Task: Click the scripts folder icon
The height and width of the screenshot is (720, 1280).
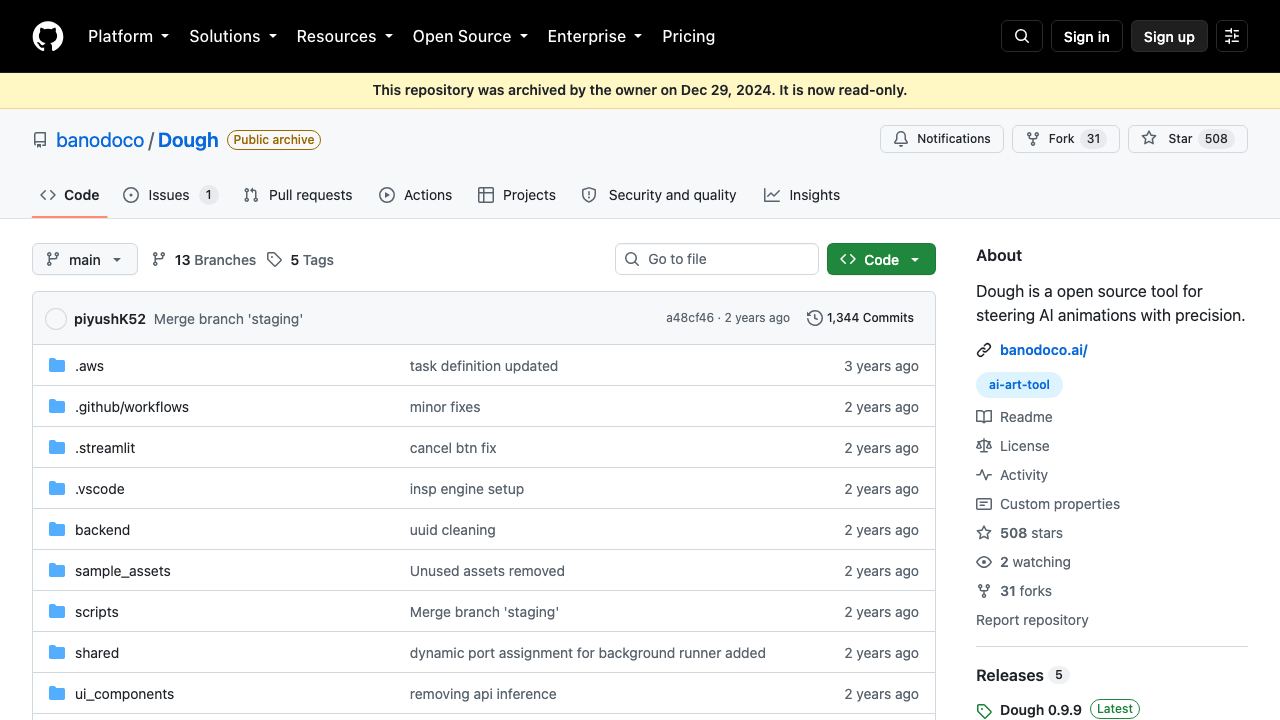Action: (x=57, y=612)
